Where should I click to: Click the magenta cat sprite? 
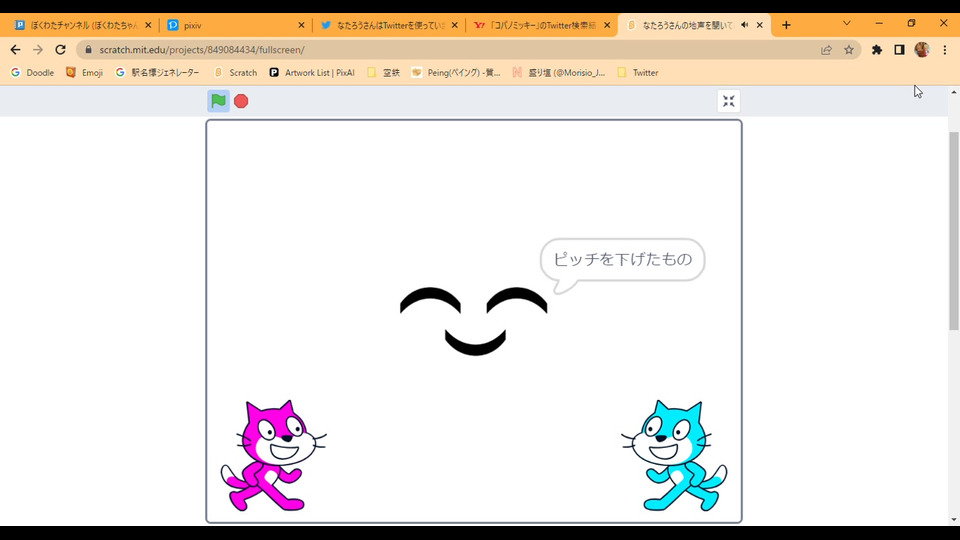tap(274, 456)
